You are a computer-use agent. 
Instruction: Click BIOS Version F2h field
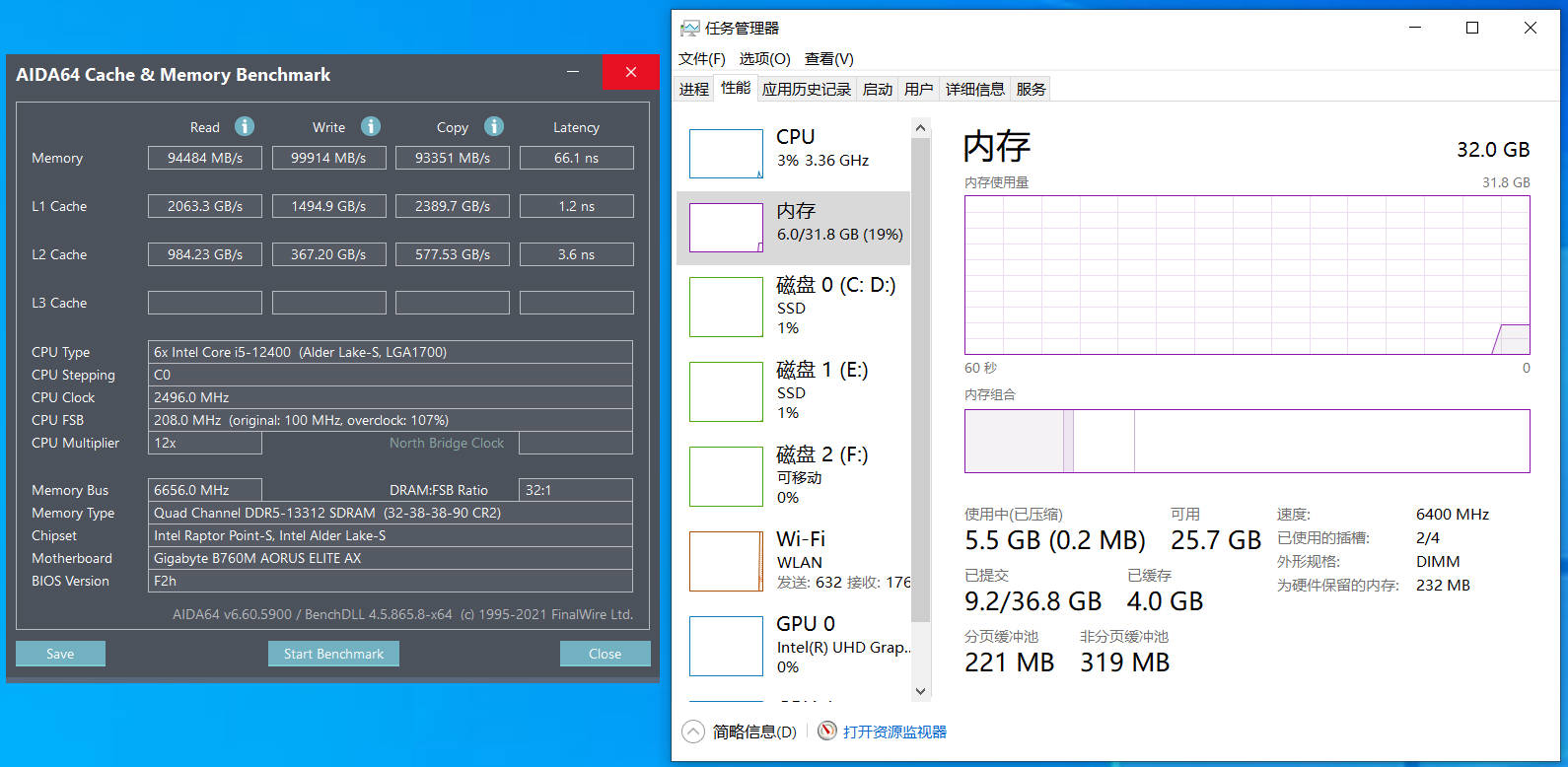[391, 581]
